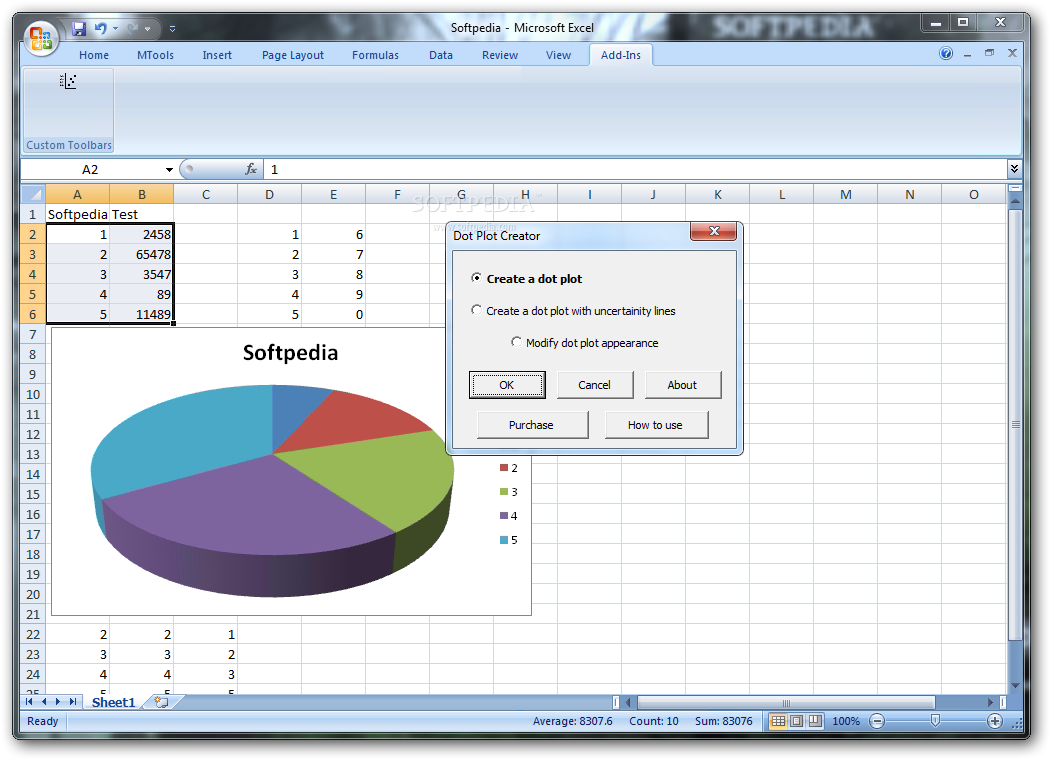Switch to Page Break Preview icon
Image resolution: width=1051 pixels, height=760 pixels.
click(815, 722)
